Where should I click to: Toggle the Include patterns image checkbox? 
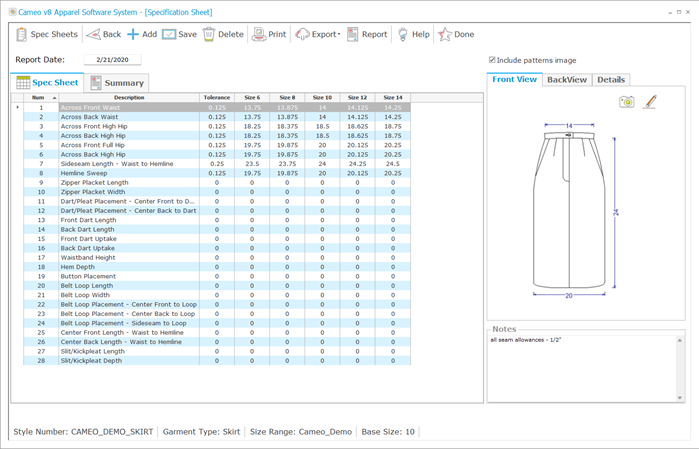pos(492,60)
